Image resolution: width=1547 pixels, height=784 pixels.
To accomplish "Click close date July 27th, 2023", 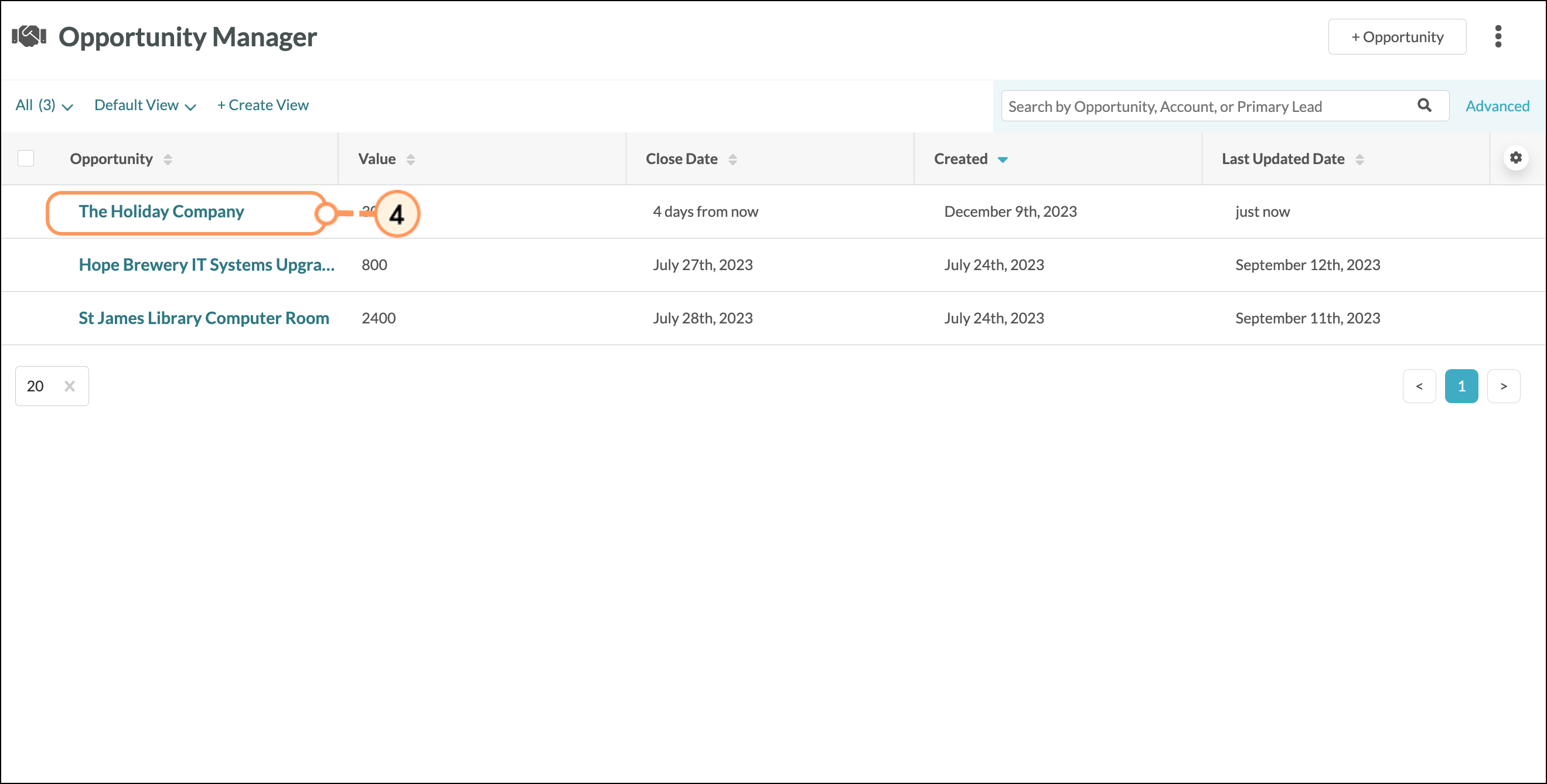I will click(703, 265).
